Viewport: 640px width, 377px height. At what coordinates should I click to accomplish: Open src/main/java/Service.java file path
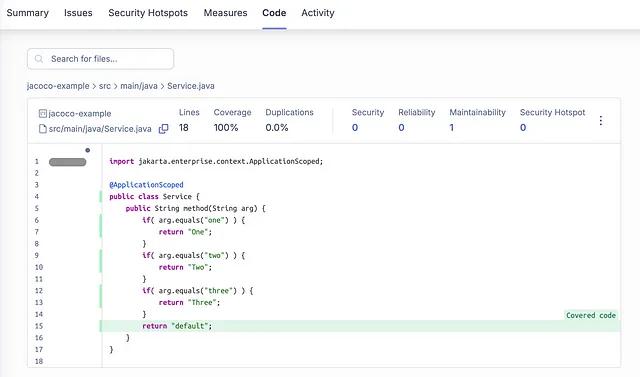[x=100, y=129]
